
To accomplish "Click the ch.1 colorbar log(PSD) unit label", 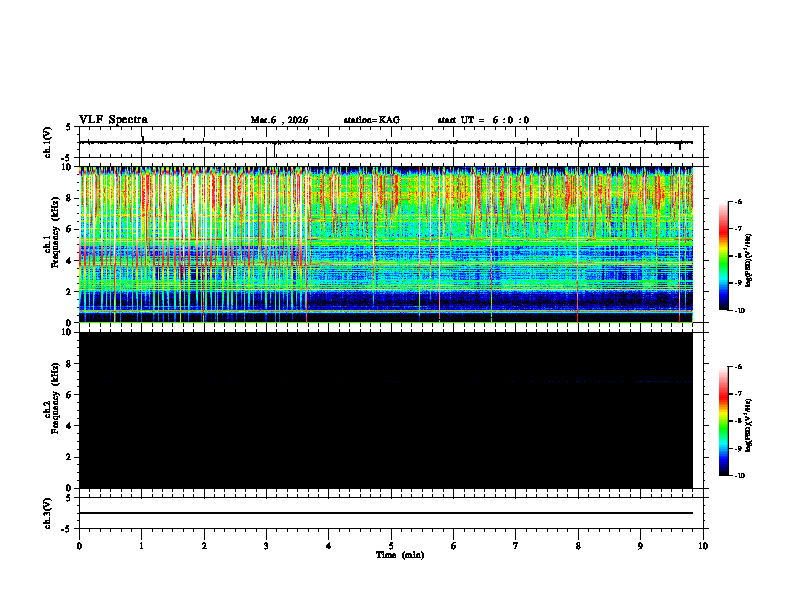I will pos(748,260).
